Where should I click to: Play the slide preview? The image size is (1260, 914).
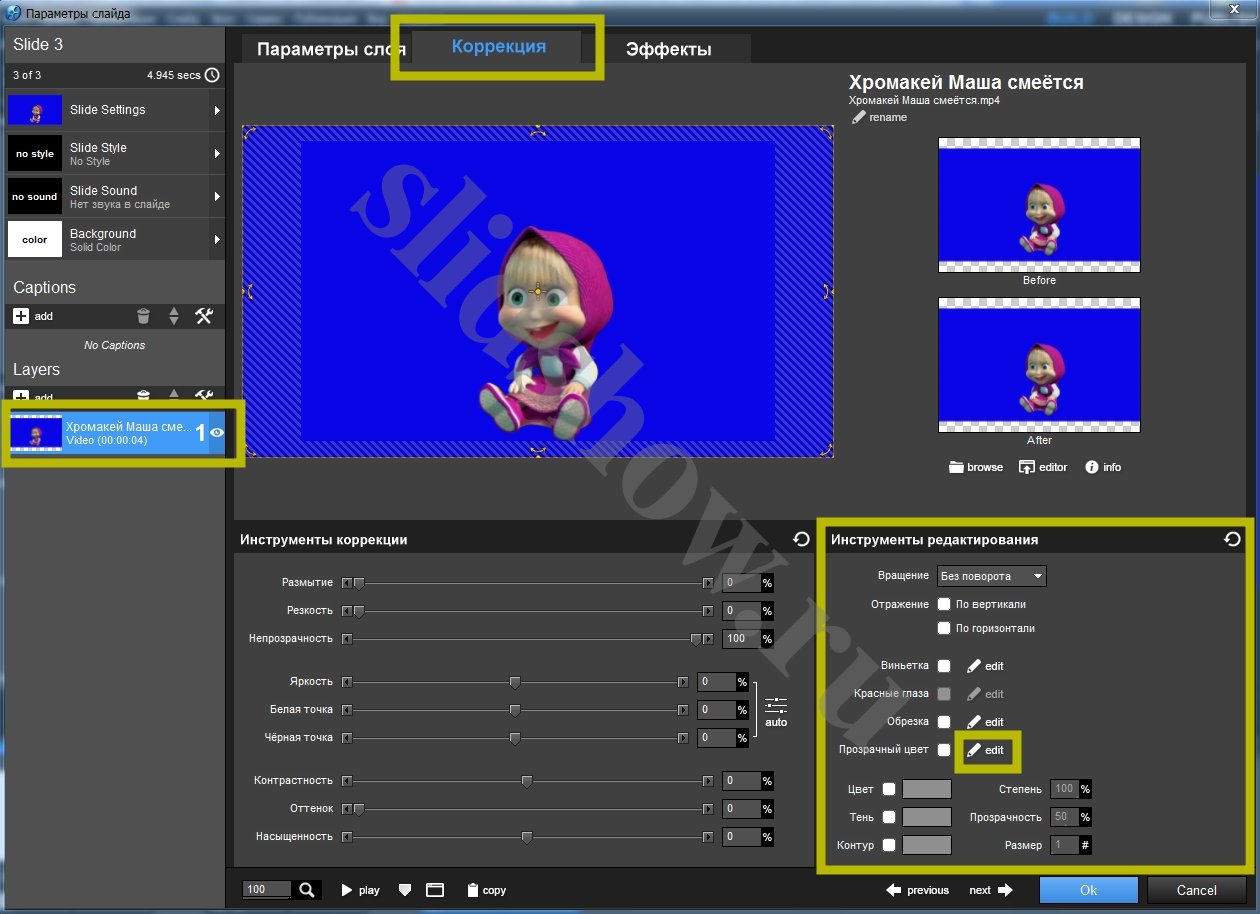[x=361, y=890]
